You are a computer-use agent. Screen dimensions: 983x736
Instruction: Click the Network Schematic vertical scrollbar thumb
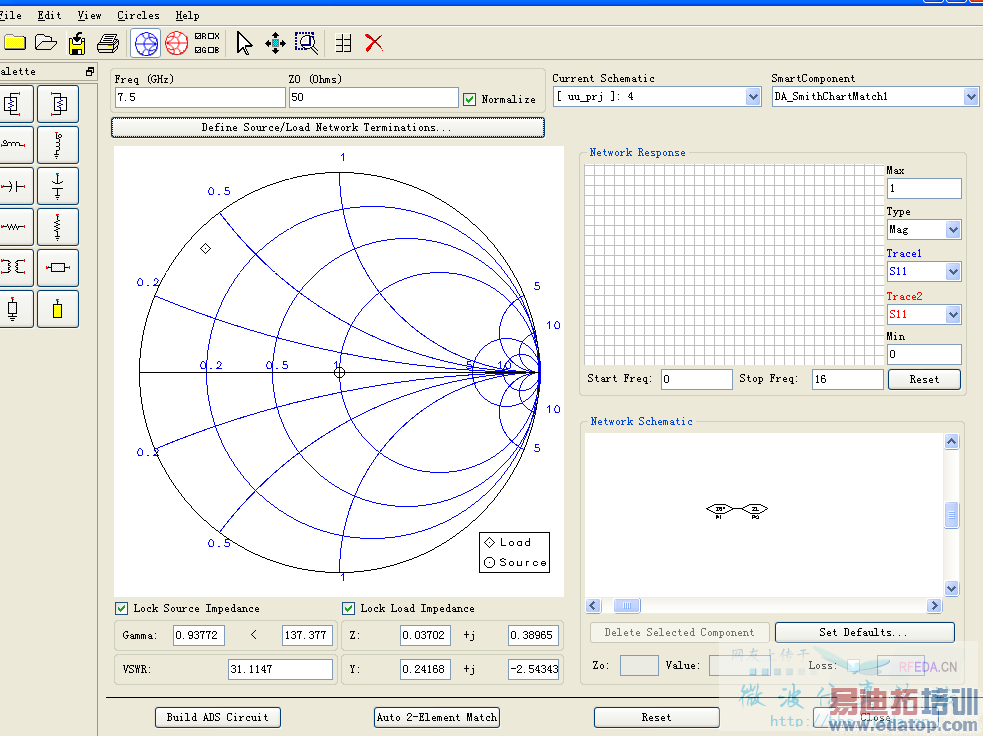tap(951, 514)
